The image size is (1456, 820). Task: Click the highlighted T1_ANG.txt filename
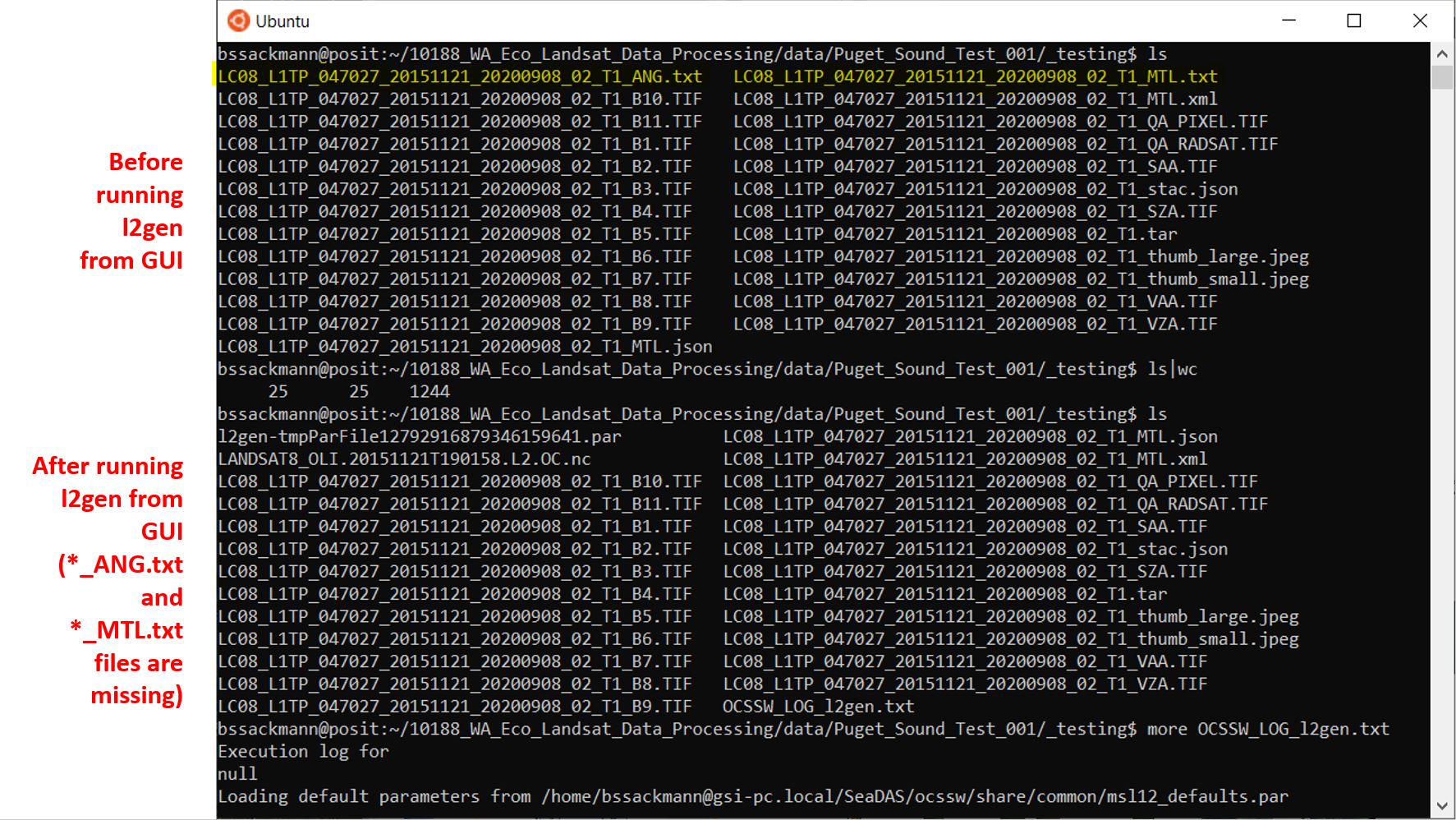pos(460,76)
